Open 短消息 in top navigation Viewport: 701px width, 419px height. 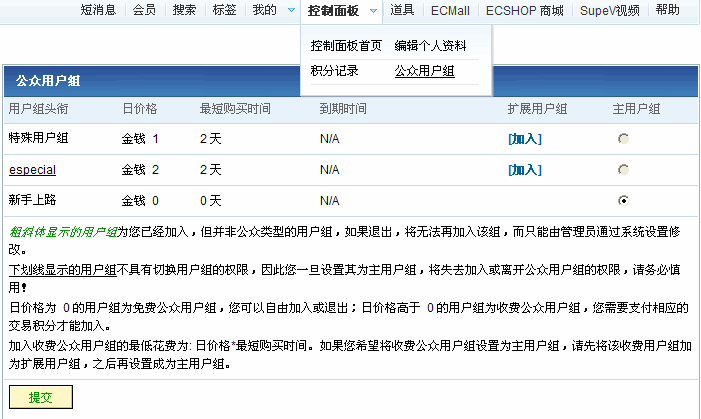click(x=98, y=11)
